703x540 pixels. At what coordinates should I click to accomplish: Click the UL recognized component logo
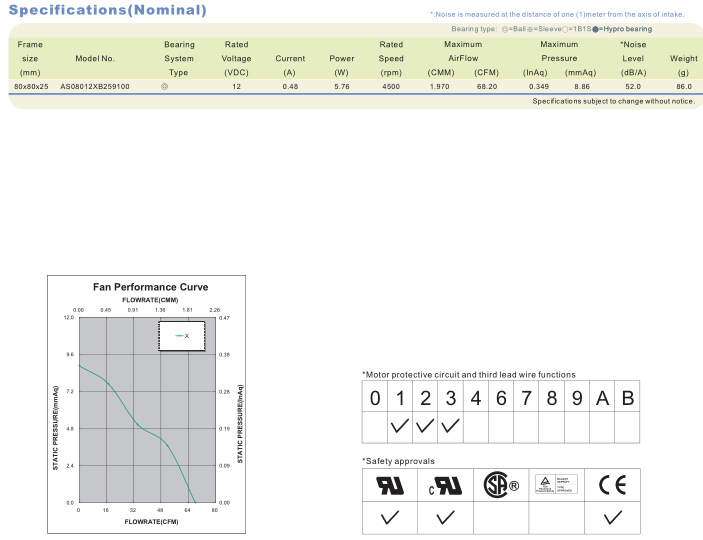390,485
